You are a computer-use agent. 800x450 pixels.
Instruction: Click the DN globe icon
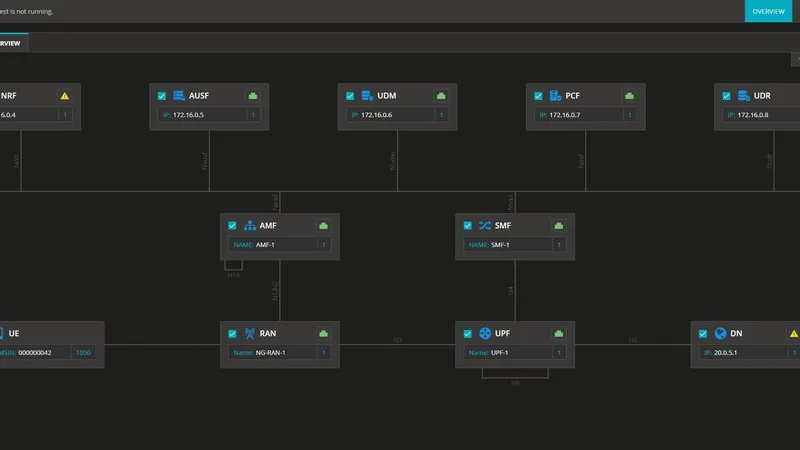click(720, 333)
